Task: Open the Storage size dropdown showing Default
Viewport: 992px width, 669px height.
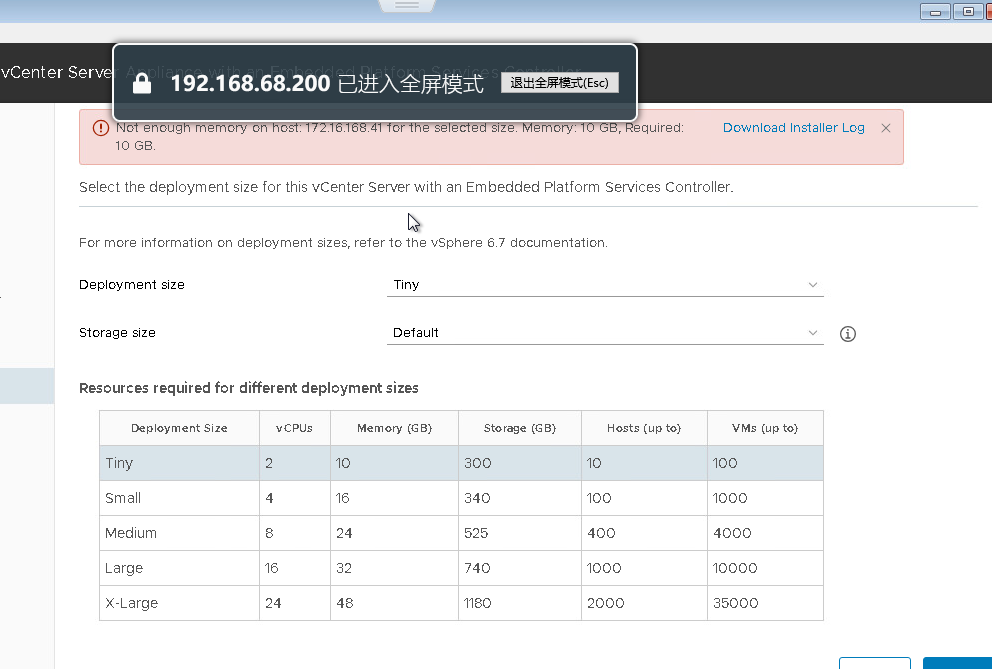Action: [x=605, y=333]
